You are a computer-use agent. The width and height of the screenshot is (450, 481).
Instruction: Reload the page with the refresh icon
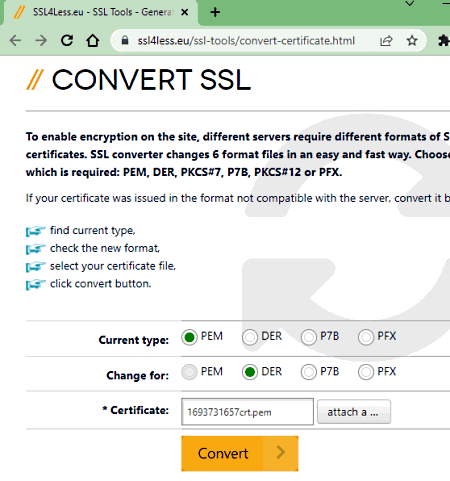tap(67, 41)
